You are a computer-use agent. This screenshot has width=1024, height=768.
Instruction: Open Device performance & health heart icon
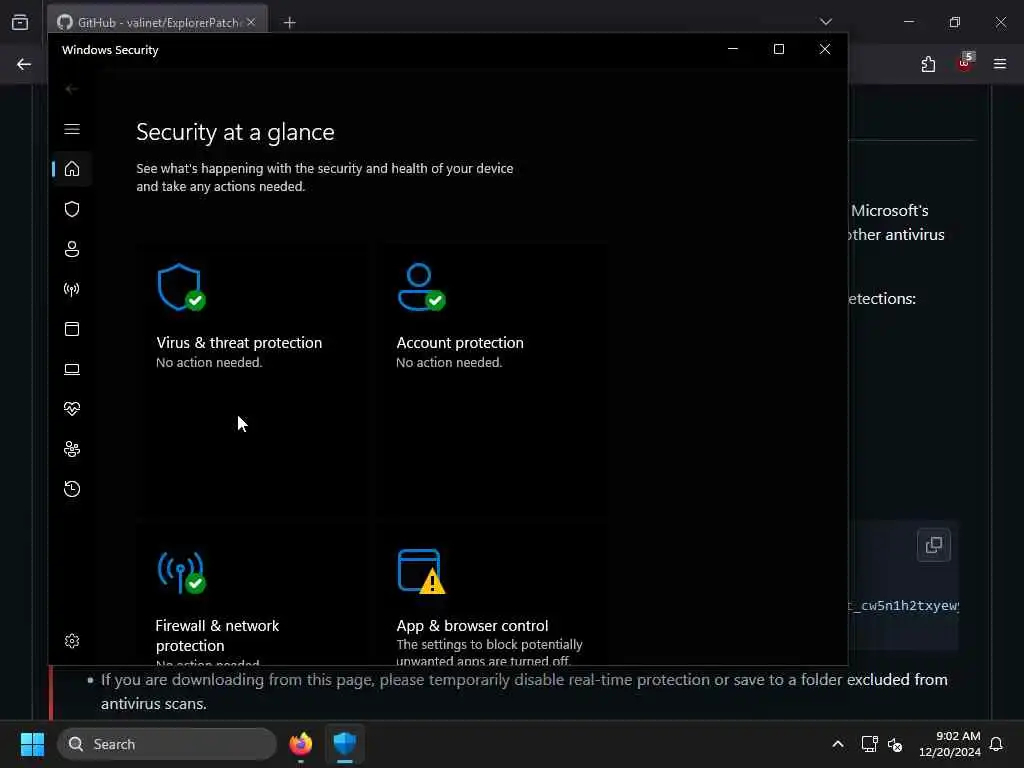click(72, 409)
